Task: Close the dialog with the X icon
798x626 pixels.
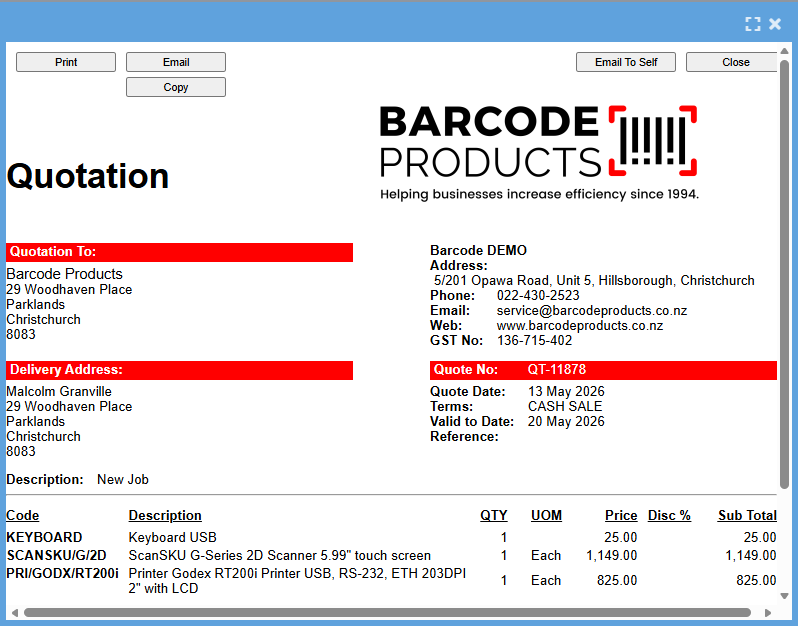Action: coord(775,24)
